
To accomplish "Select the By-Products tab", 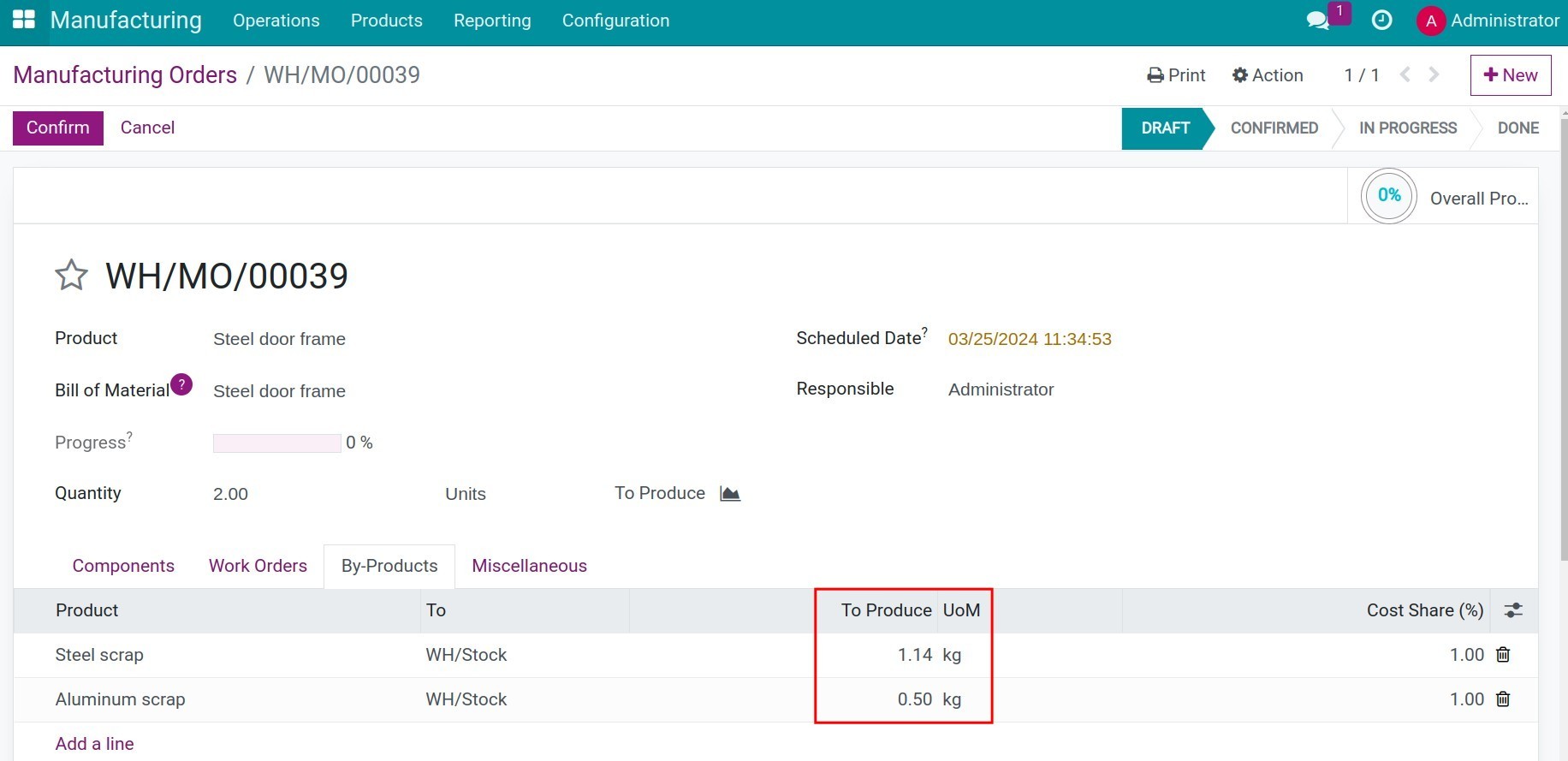I will click(x=389, y=566).
